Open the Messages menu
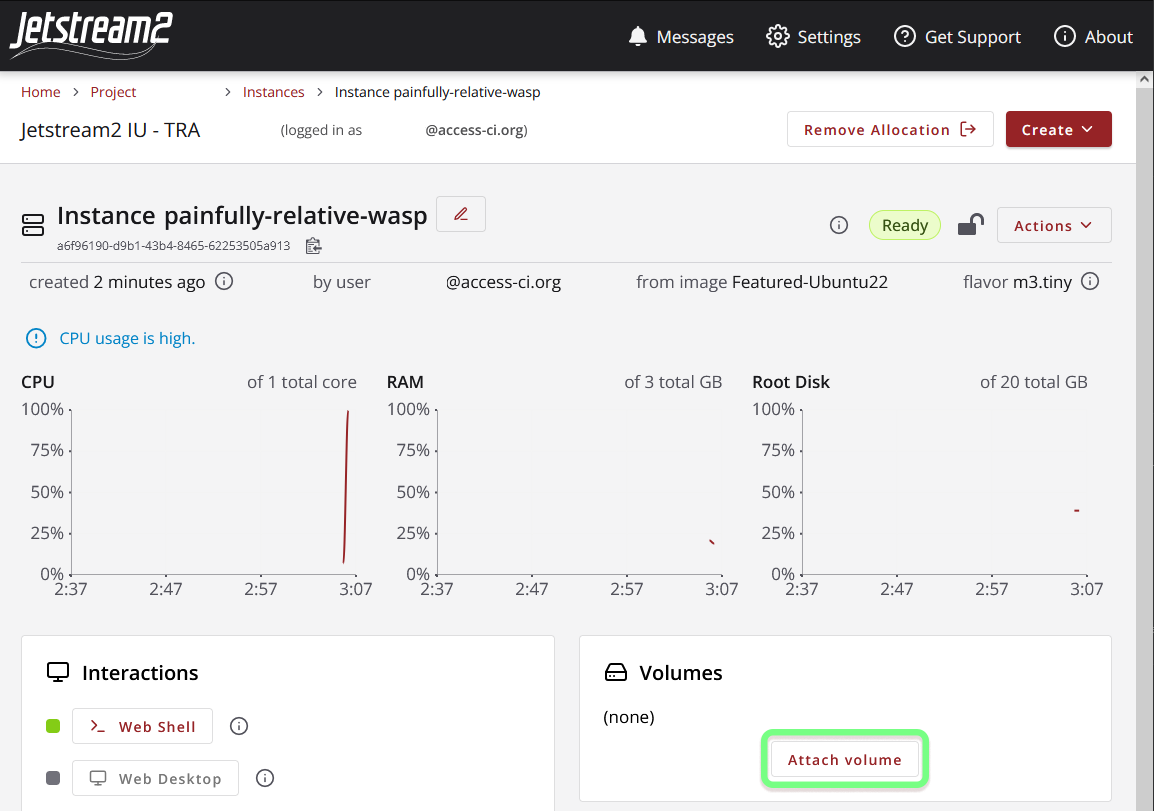Screen dimensions: 1154x811 (x=681, y=36)
